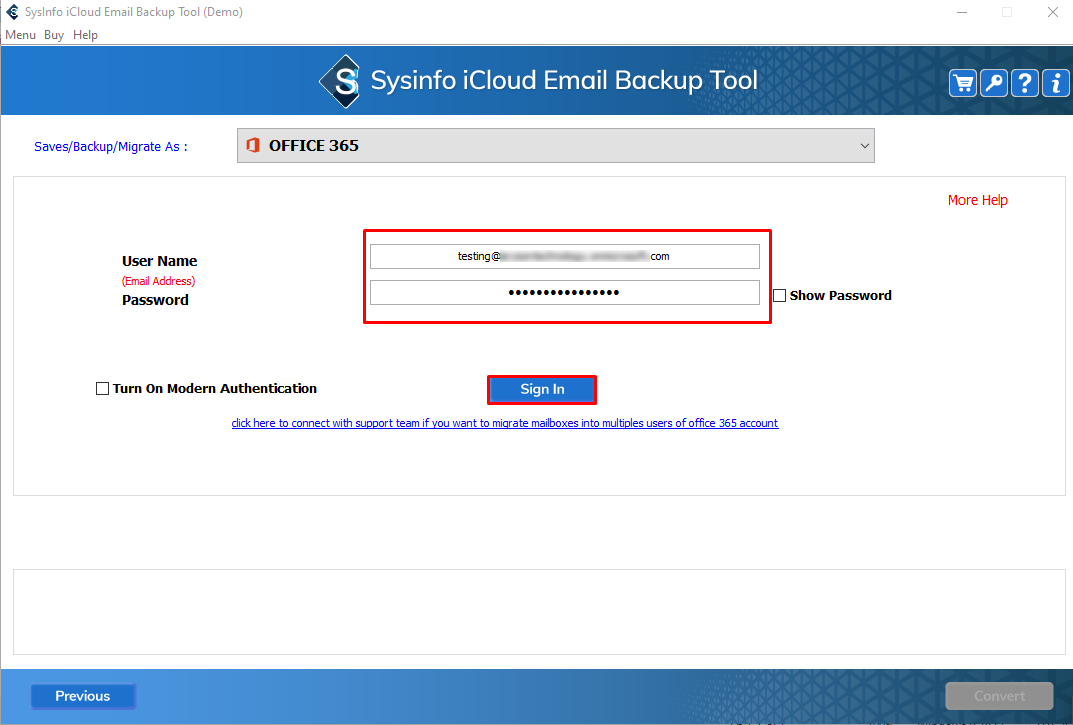This screenshot has height=725, width=1073.
Task: Expand the Saves/Backup/Migrate As dropdown arrow
Action: tap(864, 146)
